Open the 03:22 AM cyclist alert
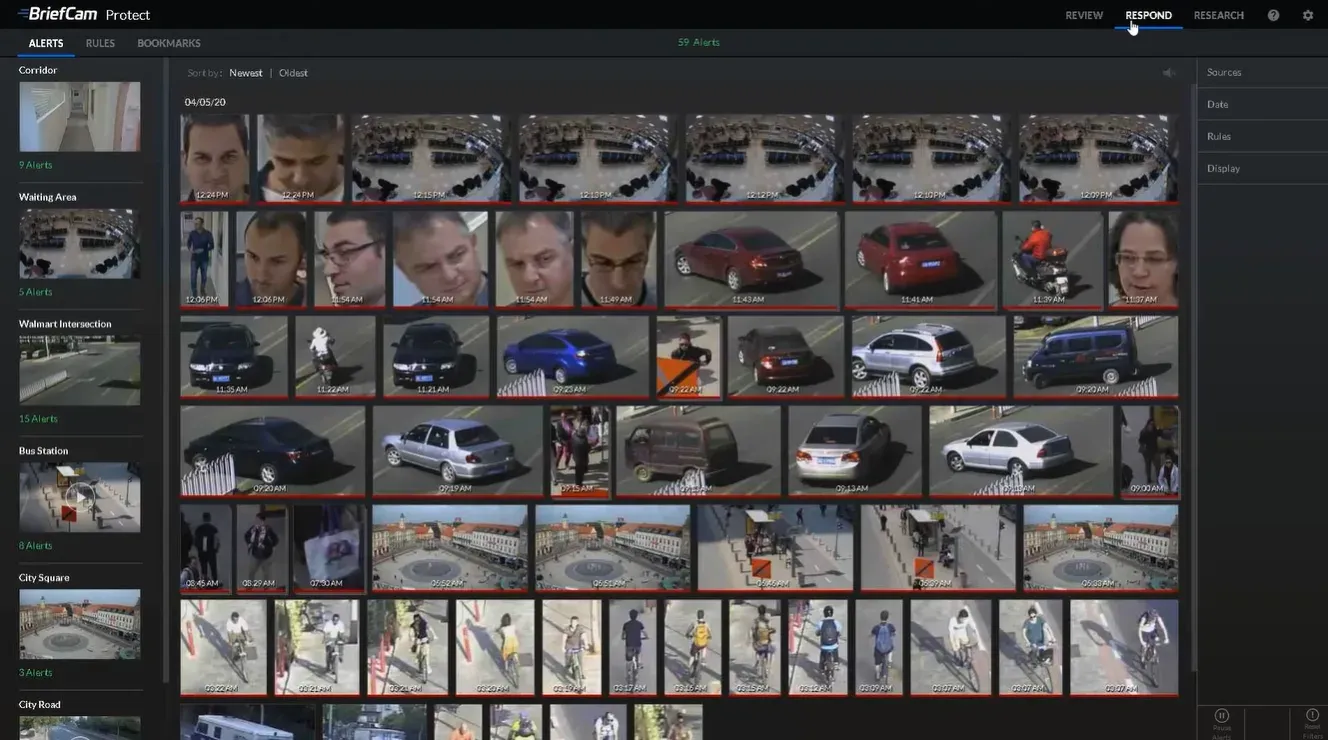 tap(224, 647)
